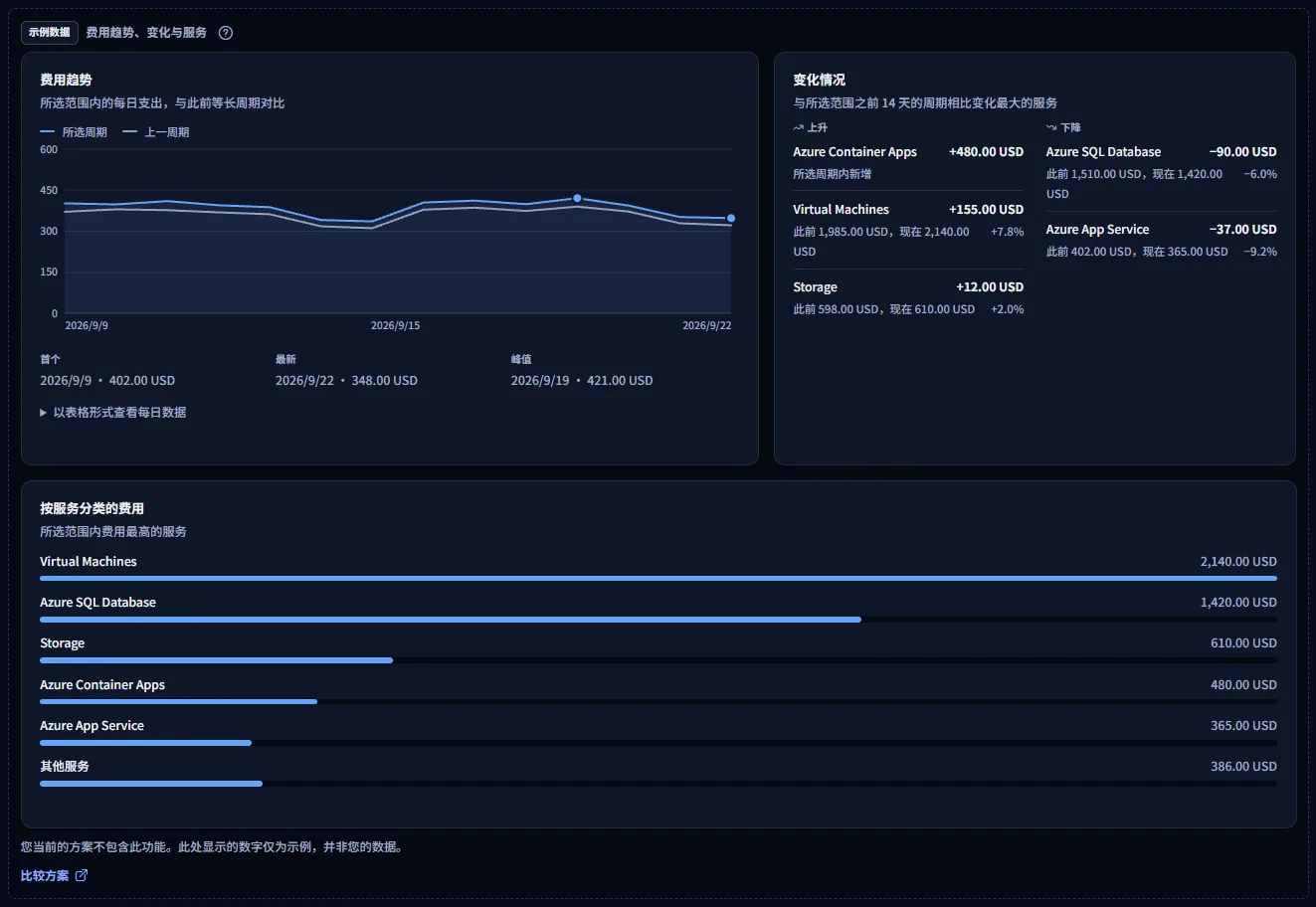
Task: Click the 386.00 USD total for 其他服务
Action: 1243,767
